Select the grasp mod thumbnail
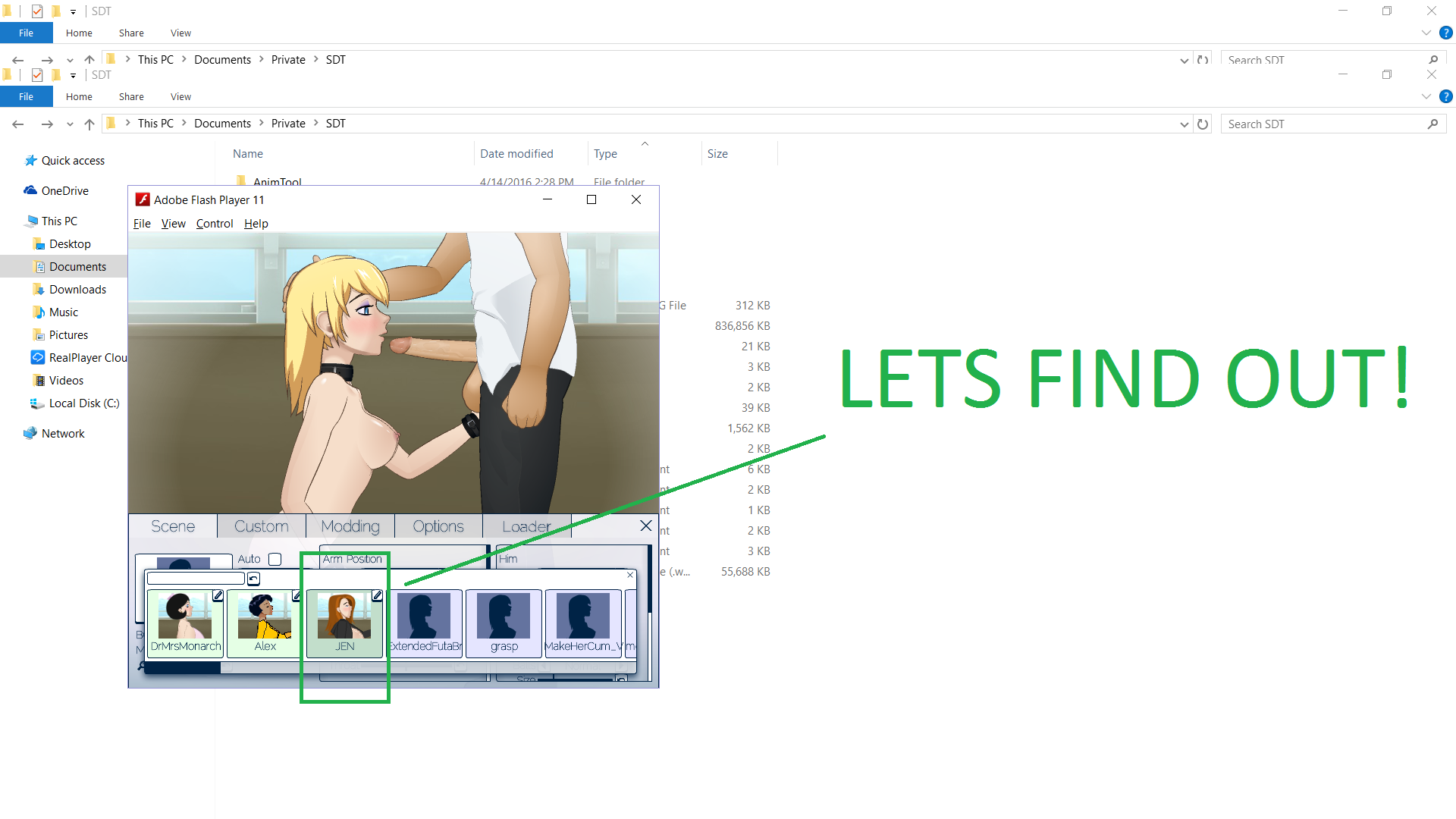Image resolution: width=1456 pixels, height=819 pixels. (x=504, y=623)
